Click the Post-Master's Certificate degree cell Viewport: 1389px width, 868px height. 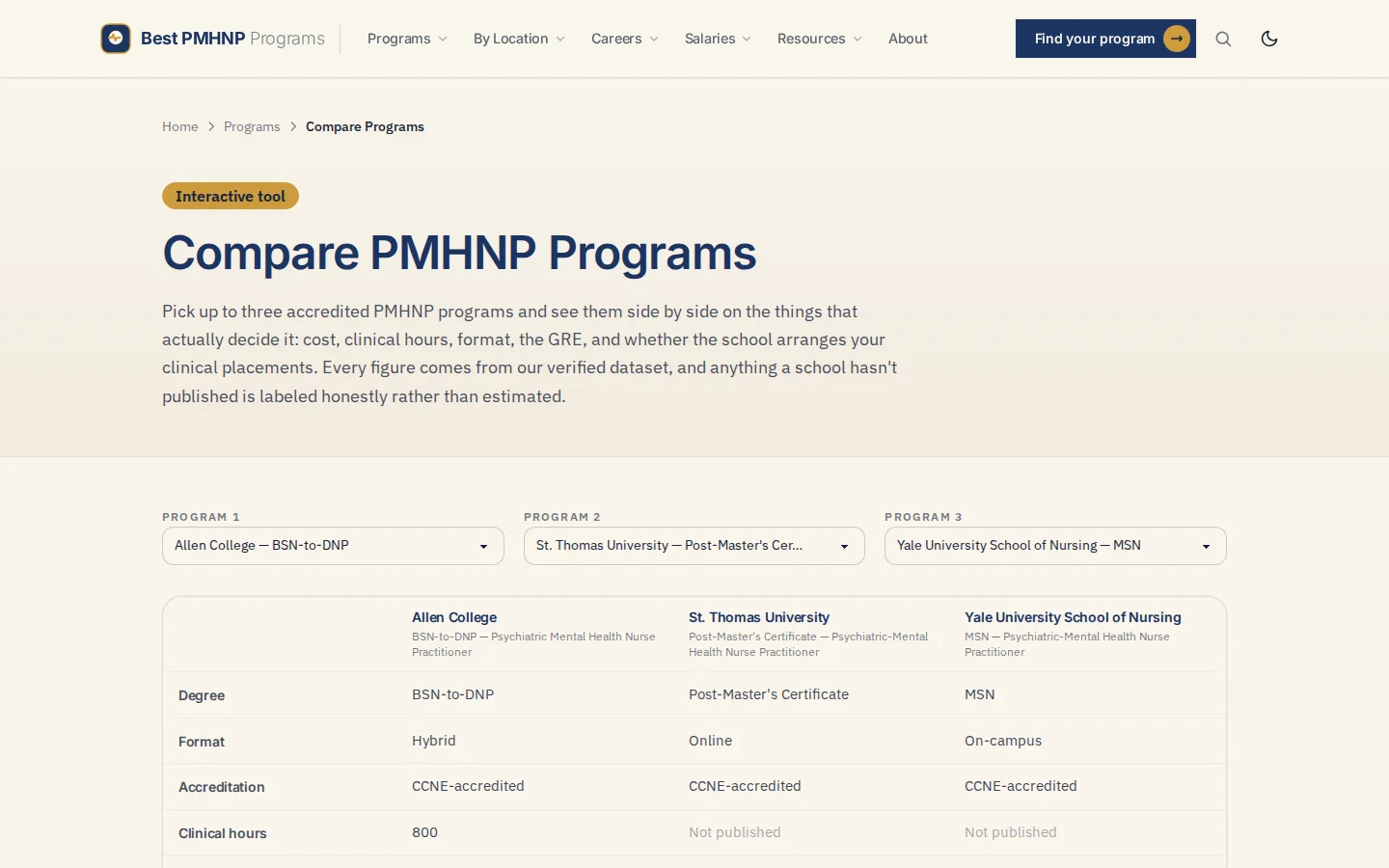tap(769, 694)
